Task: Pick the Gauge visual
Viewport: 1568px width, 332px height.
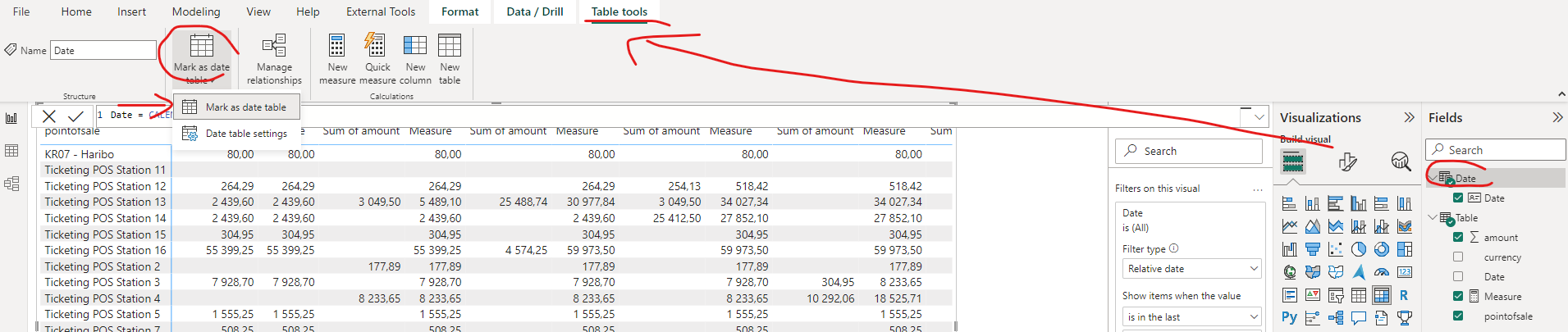Action: (x=1382, y=272)
